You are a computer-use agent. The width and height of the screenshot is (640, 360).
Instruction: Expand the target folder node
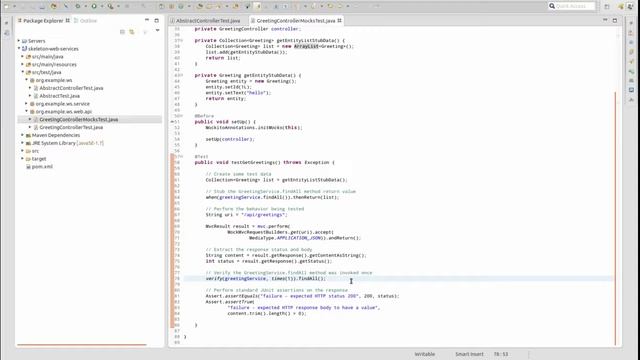pyautogui.click(x=22, y=159)
